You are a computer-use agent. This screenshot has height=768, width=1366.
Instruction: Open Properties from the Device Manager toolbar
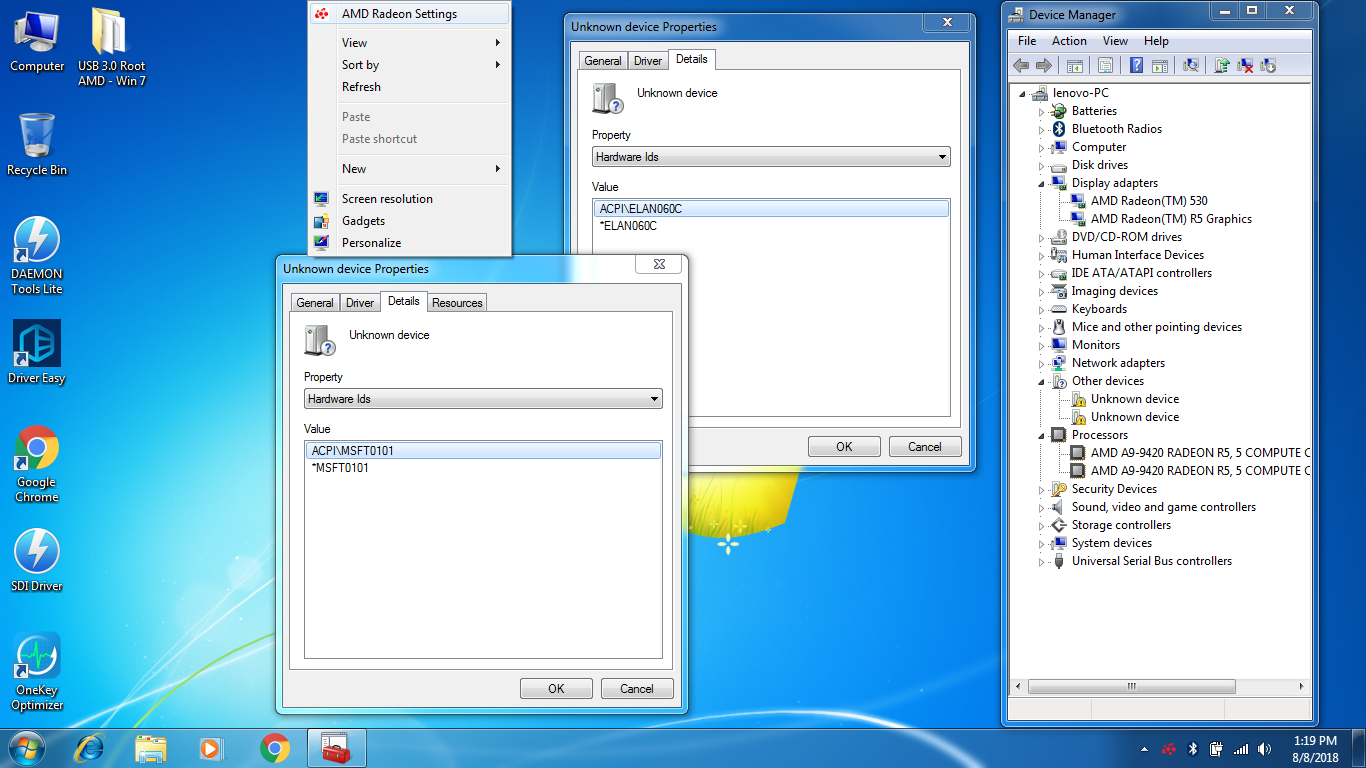(1105, 65)
